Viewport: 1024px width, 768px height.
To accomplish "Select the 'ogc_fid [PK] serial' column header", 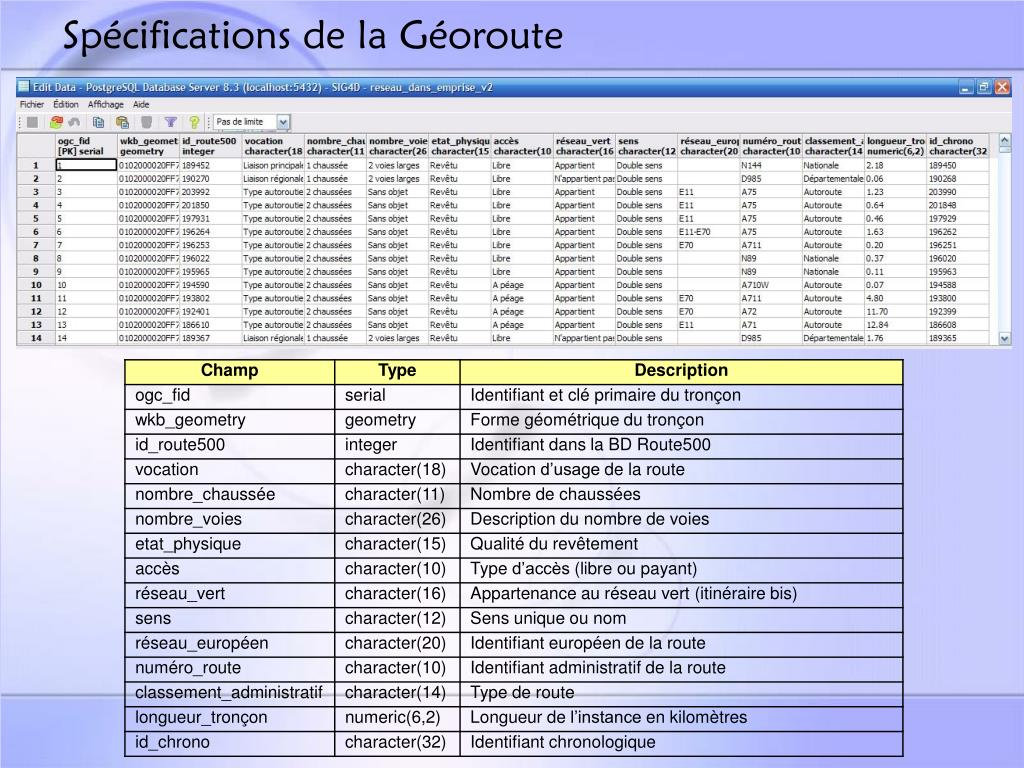I will (86, 146).
